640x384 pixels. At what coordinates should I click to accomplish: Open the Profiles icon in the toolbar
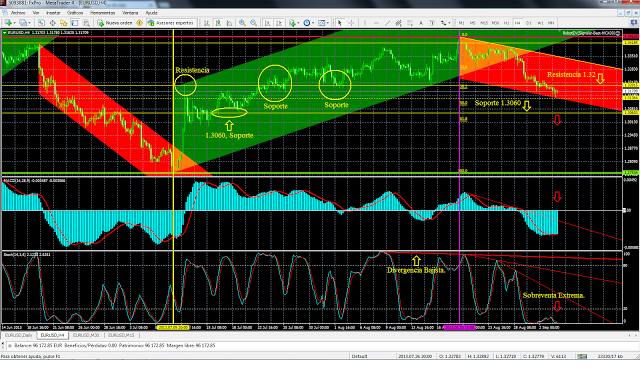coord(23,23)
